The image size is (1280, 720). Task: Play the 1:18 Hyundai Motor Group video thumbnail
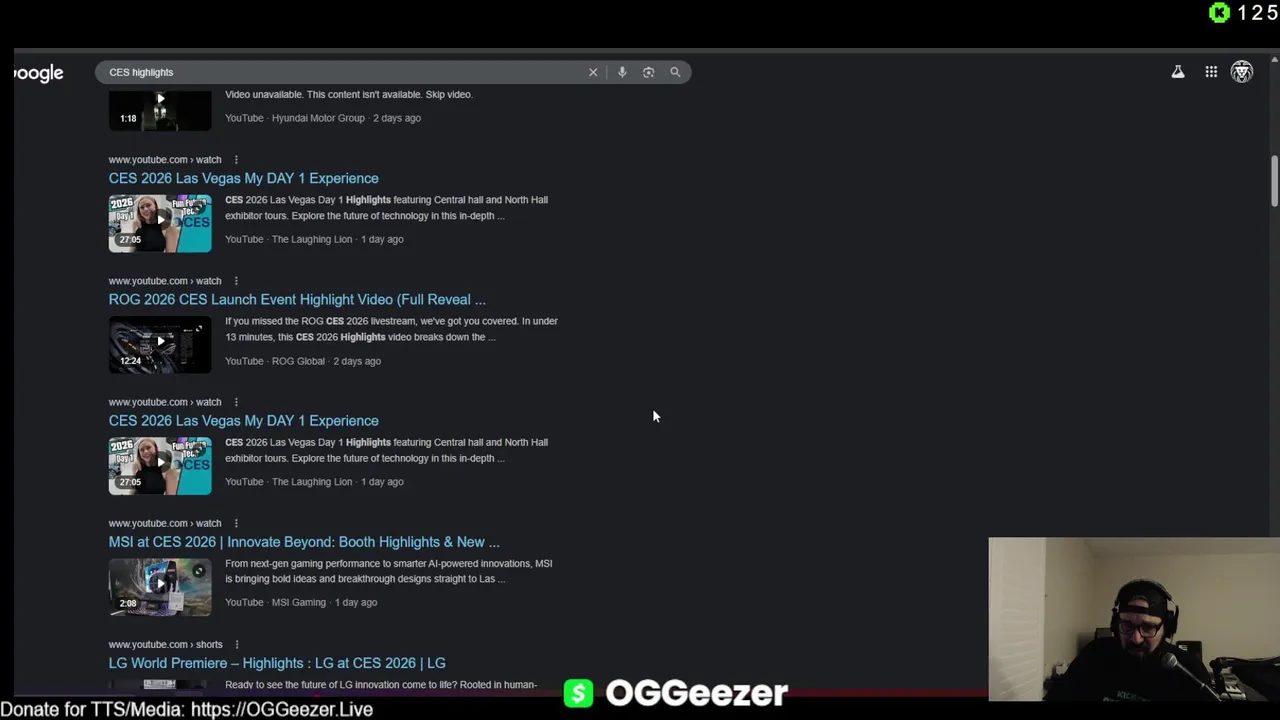click(x=160, y=110)
